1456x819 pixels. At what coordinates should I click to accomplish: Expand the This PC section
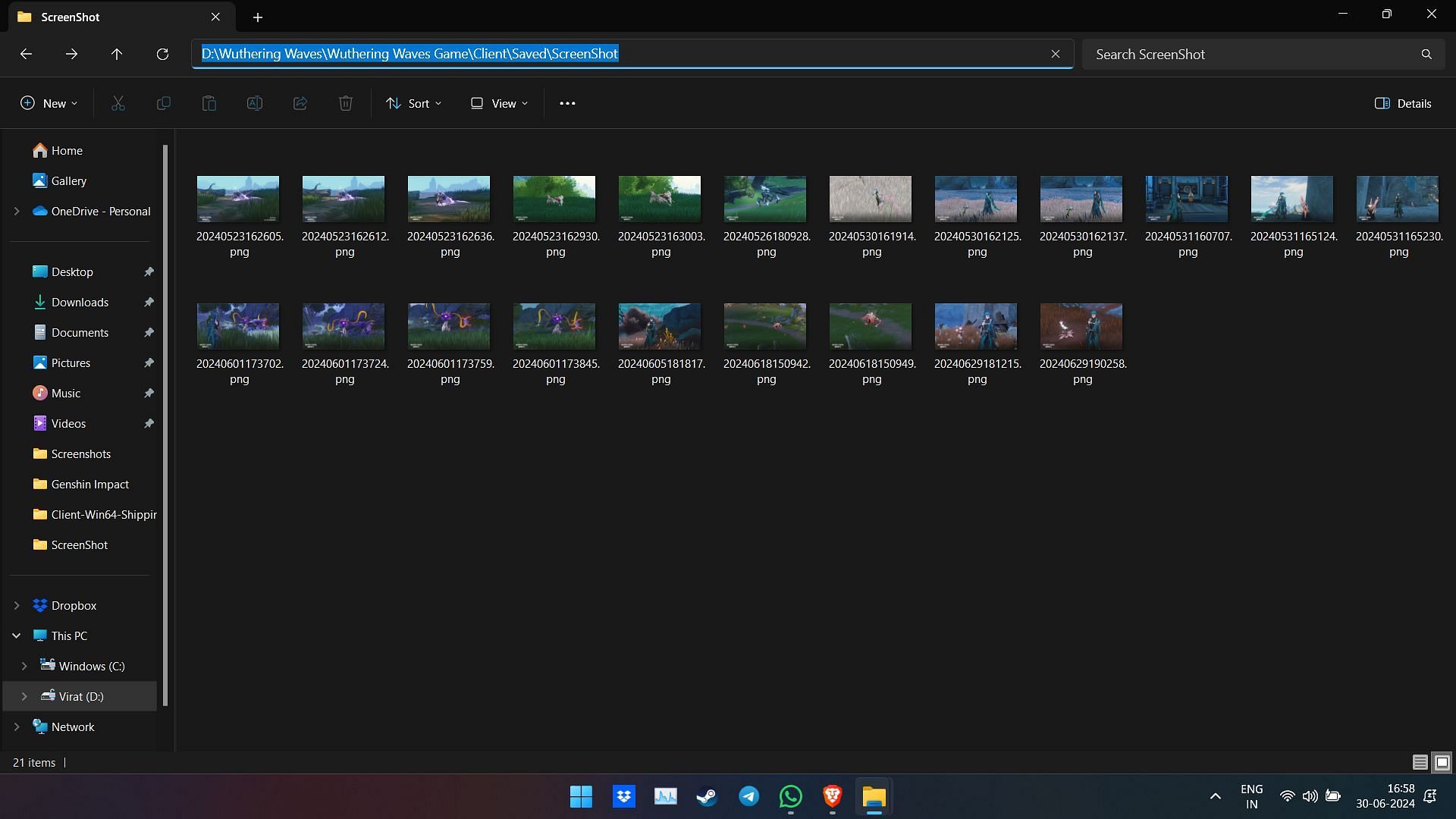14,635
